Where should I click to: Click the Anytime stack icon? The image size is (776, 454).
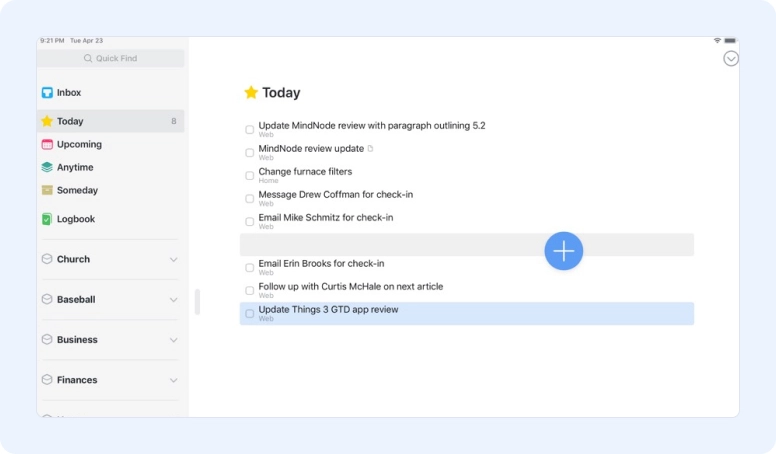47,167
